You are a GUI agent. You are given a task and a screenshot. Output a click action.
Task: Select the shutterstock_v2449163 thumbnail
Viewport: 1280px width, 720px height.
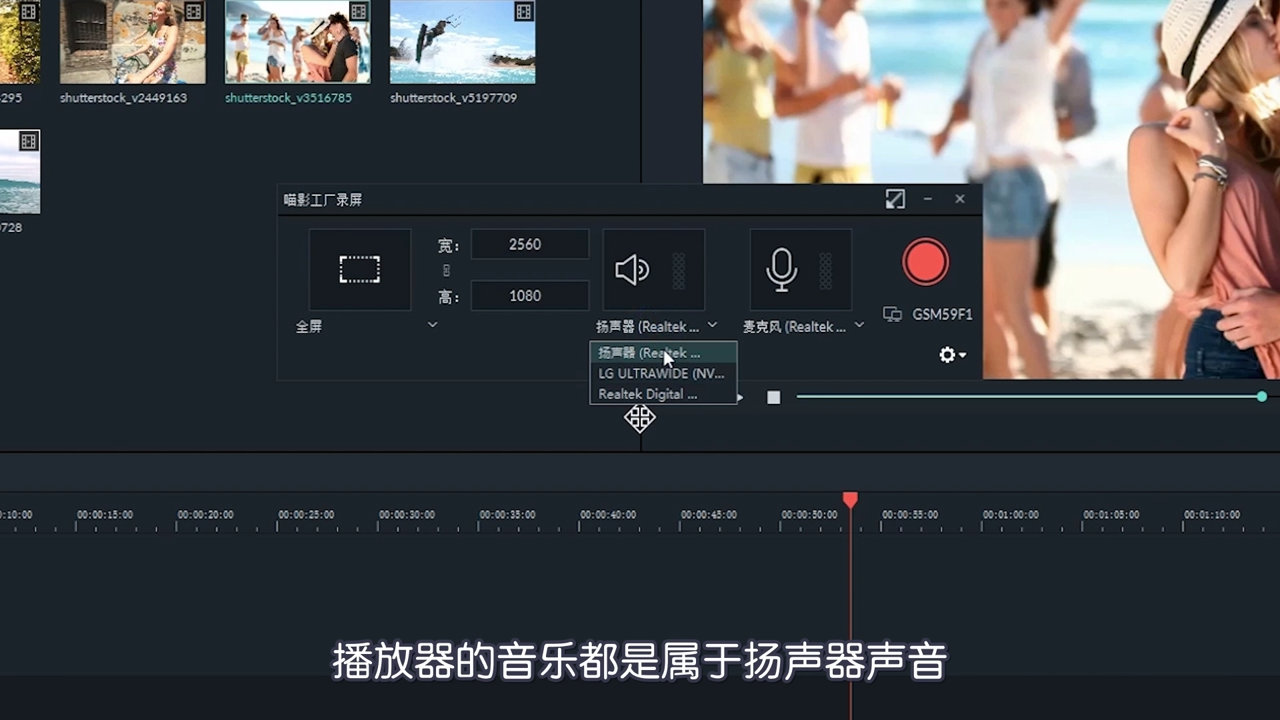click(x=132, y=41)
